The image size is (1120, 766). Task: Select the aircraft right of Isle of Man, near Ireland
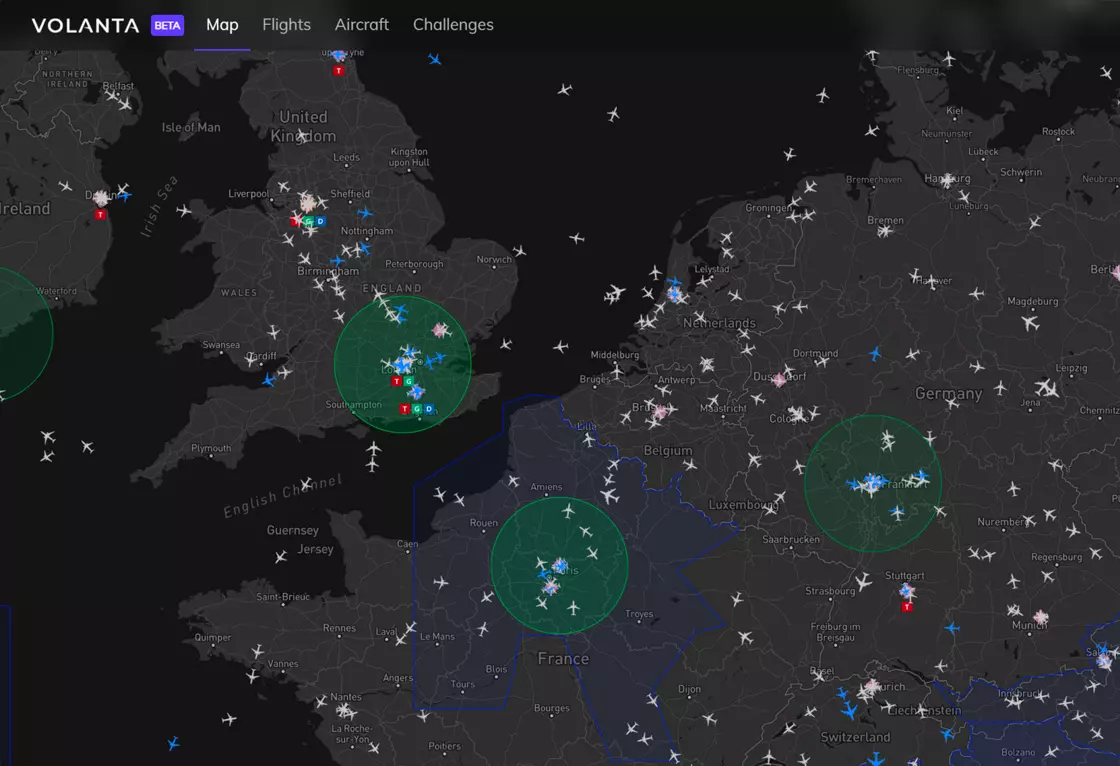tap(184, 211)
